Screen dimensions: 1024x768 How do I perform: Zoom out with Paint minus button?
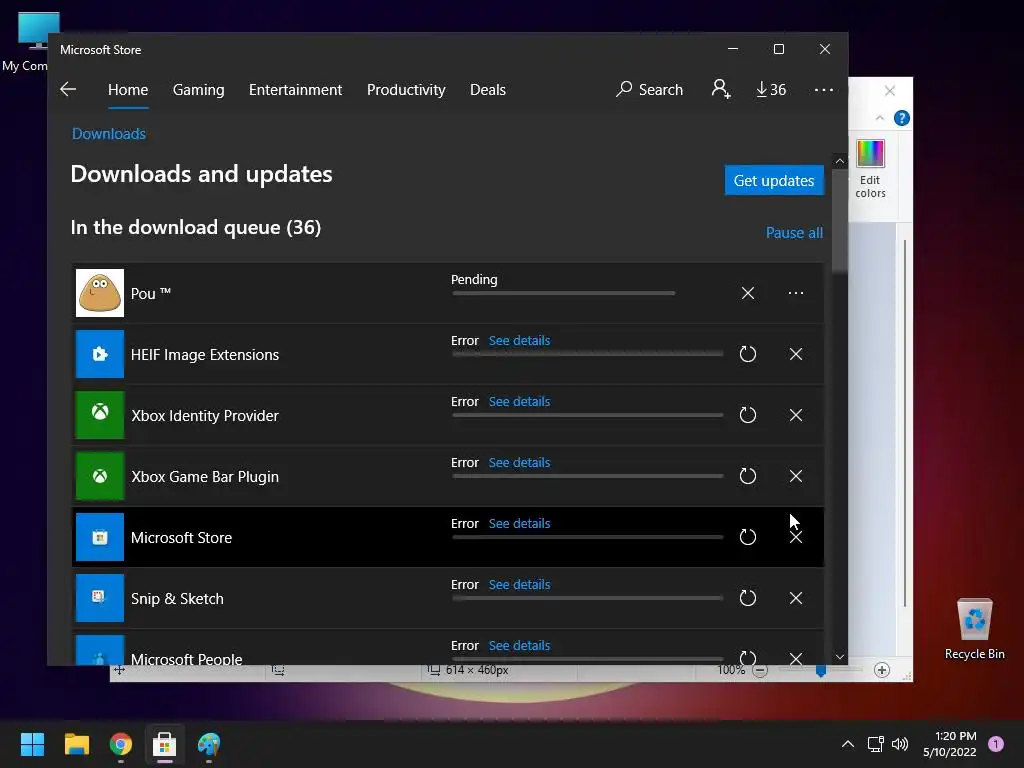coord(760,670)
